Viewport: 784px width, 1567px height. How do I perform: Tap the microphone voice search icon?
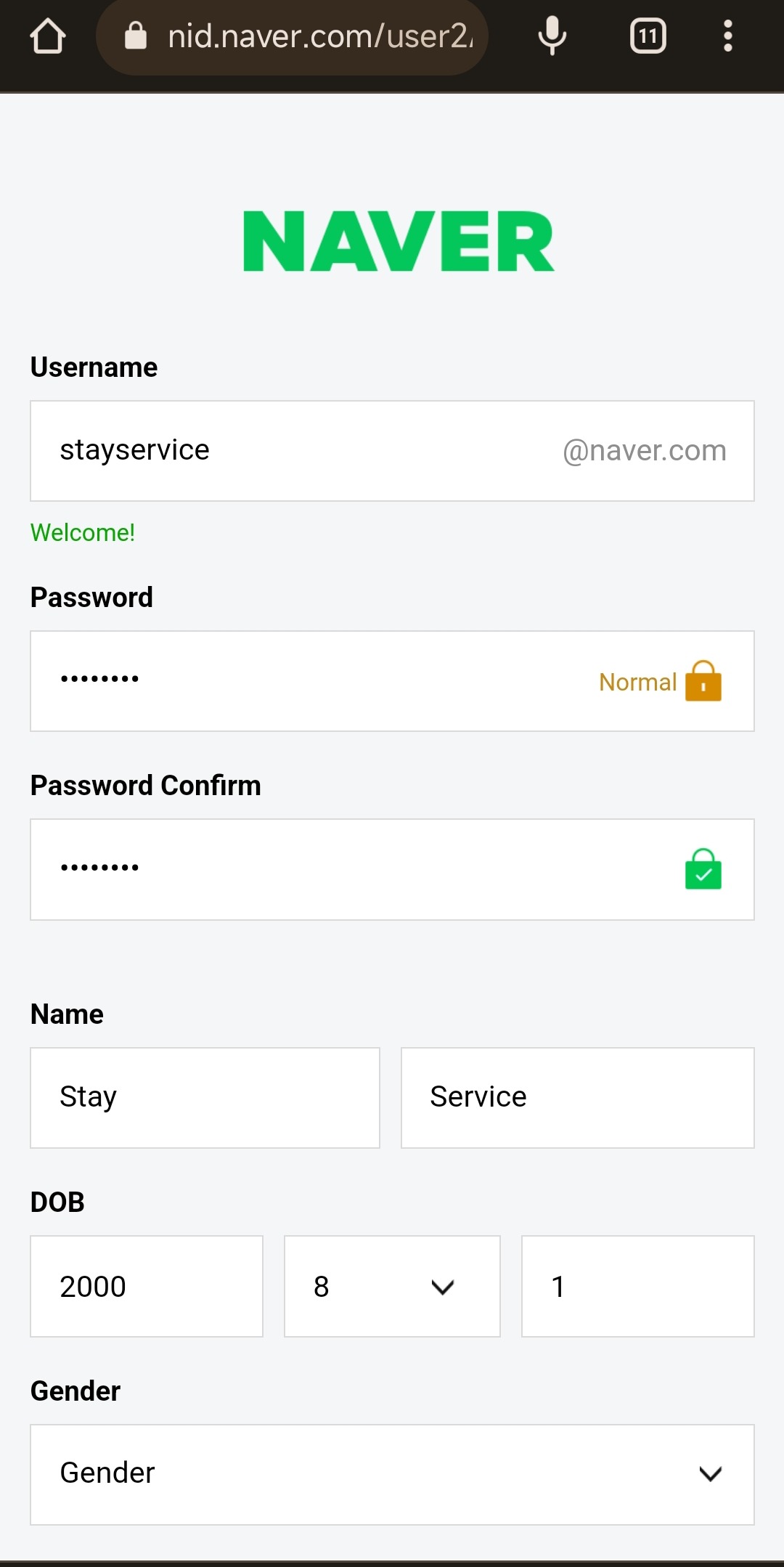[x=552, y=36]
